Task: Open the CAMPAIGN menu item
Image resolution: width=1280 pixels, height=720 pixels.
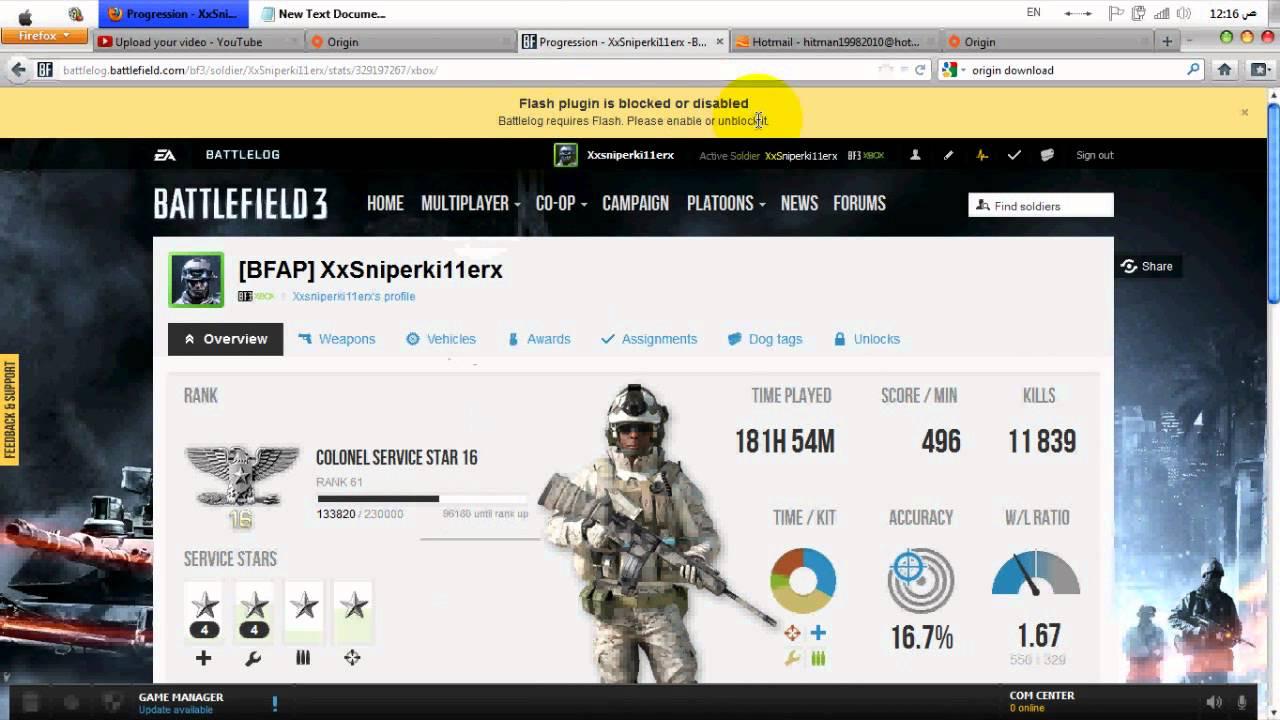Action: pos(635,203)
